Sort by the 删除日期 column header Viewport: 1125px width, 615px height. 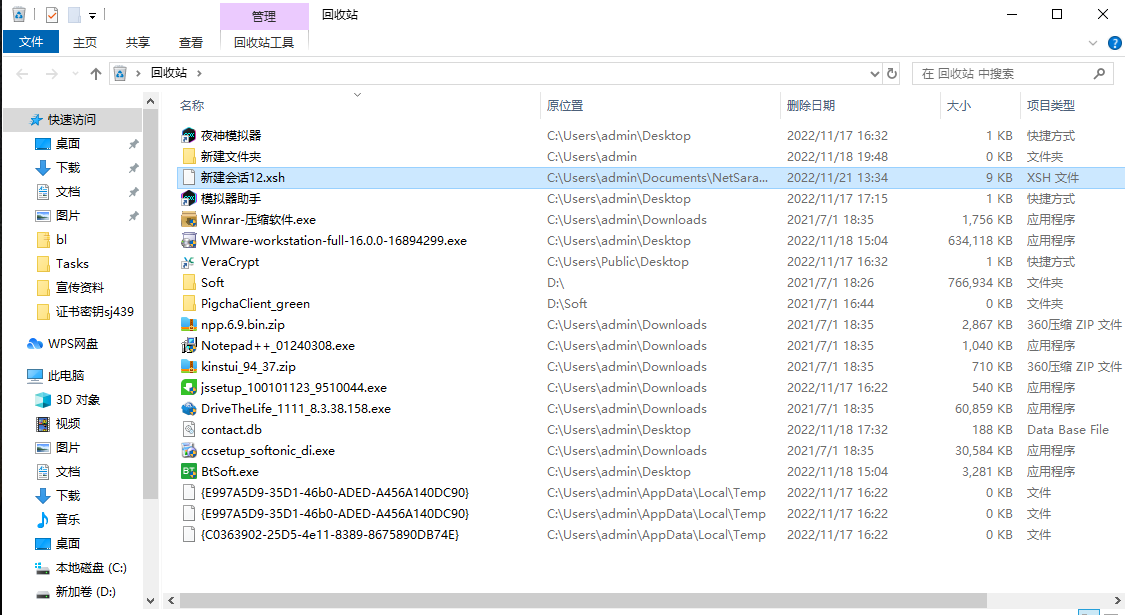[x=810, y=105]
